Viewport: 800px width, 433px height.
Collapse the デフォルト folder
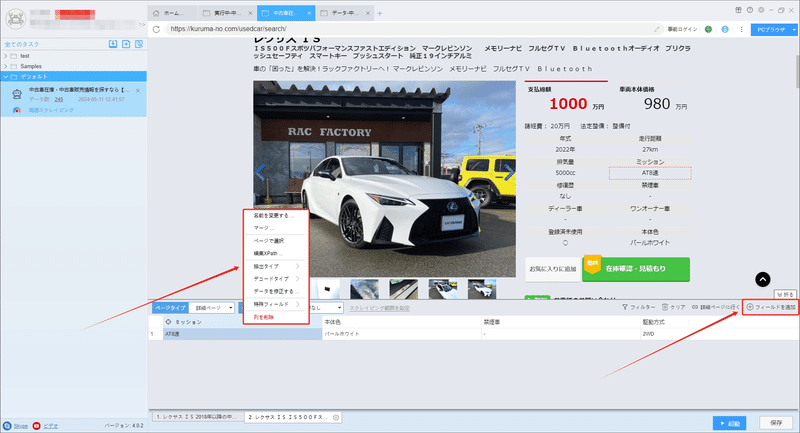[6, 77]
